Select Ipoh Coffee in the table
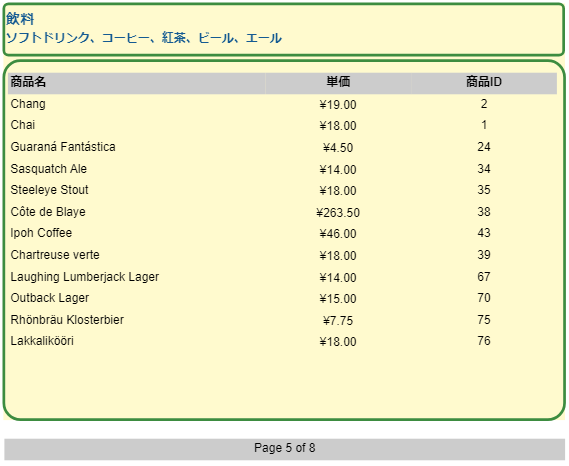 [x=41, y=233]
